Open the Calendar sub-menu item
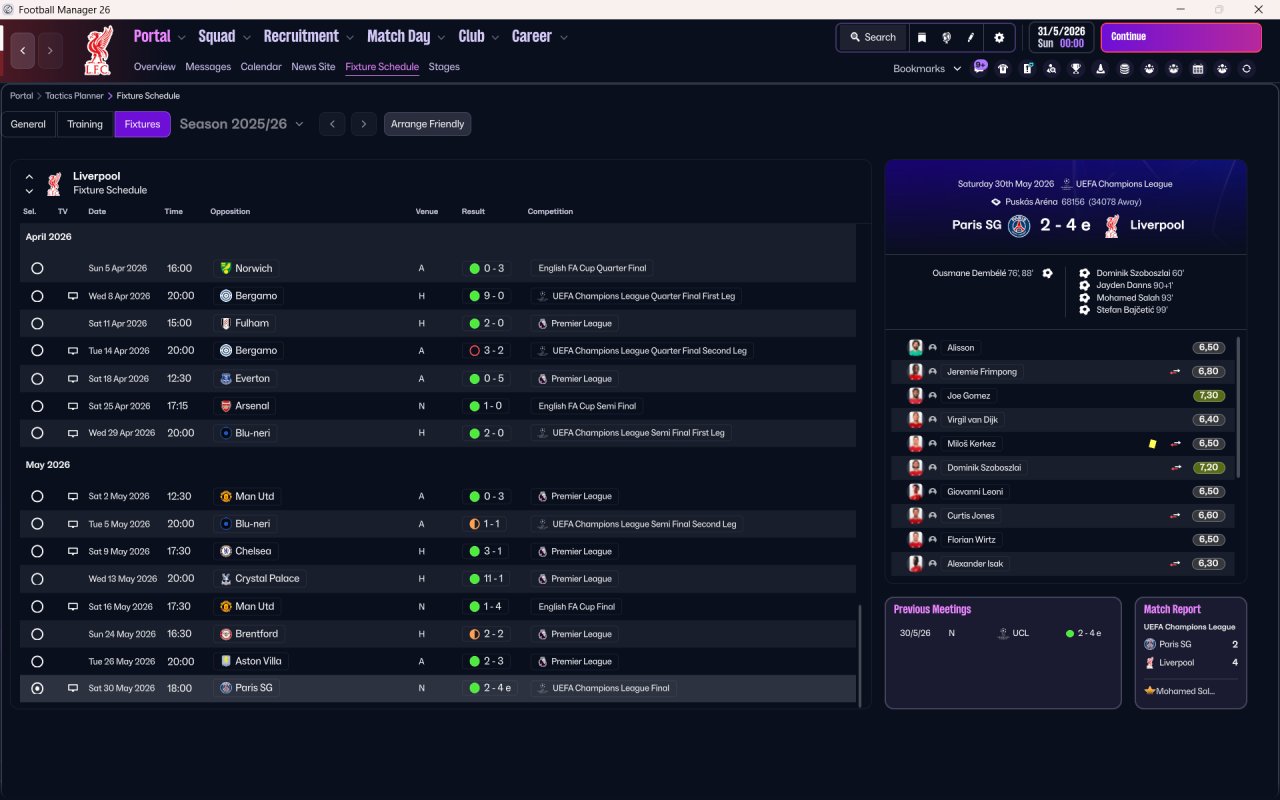 (261, 67)
